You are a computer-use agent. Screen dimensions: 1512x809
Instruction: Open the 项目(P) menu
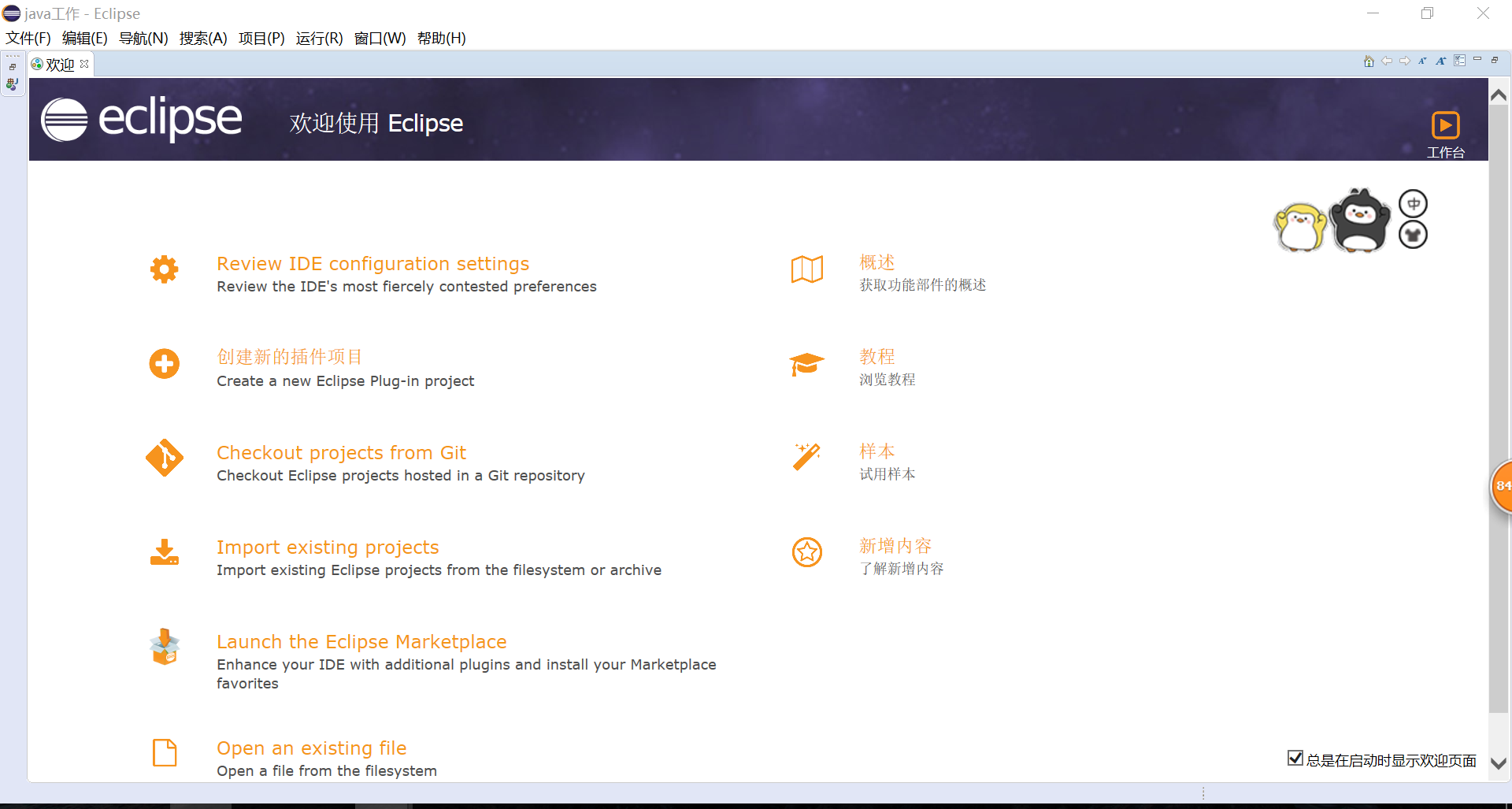coord(261,38)
